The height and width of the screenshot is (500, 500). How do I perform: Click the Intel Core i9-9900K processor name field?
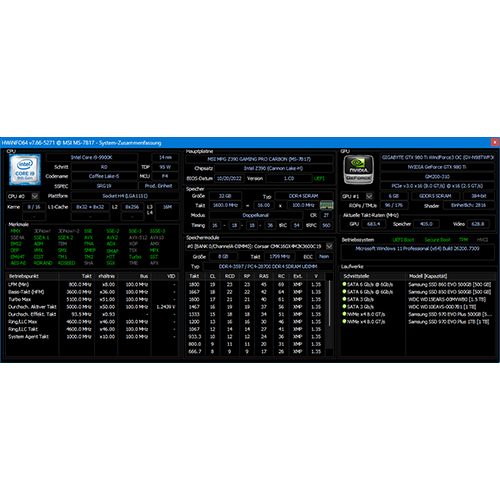tap(92, 157)
